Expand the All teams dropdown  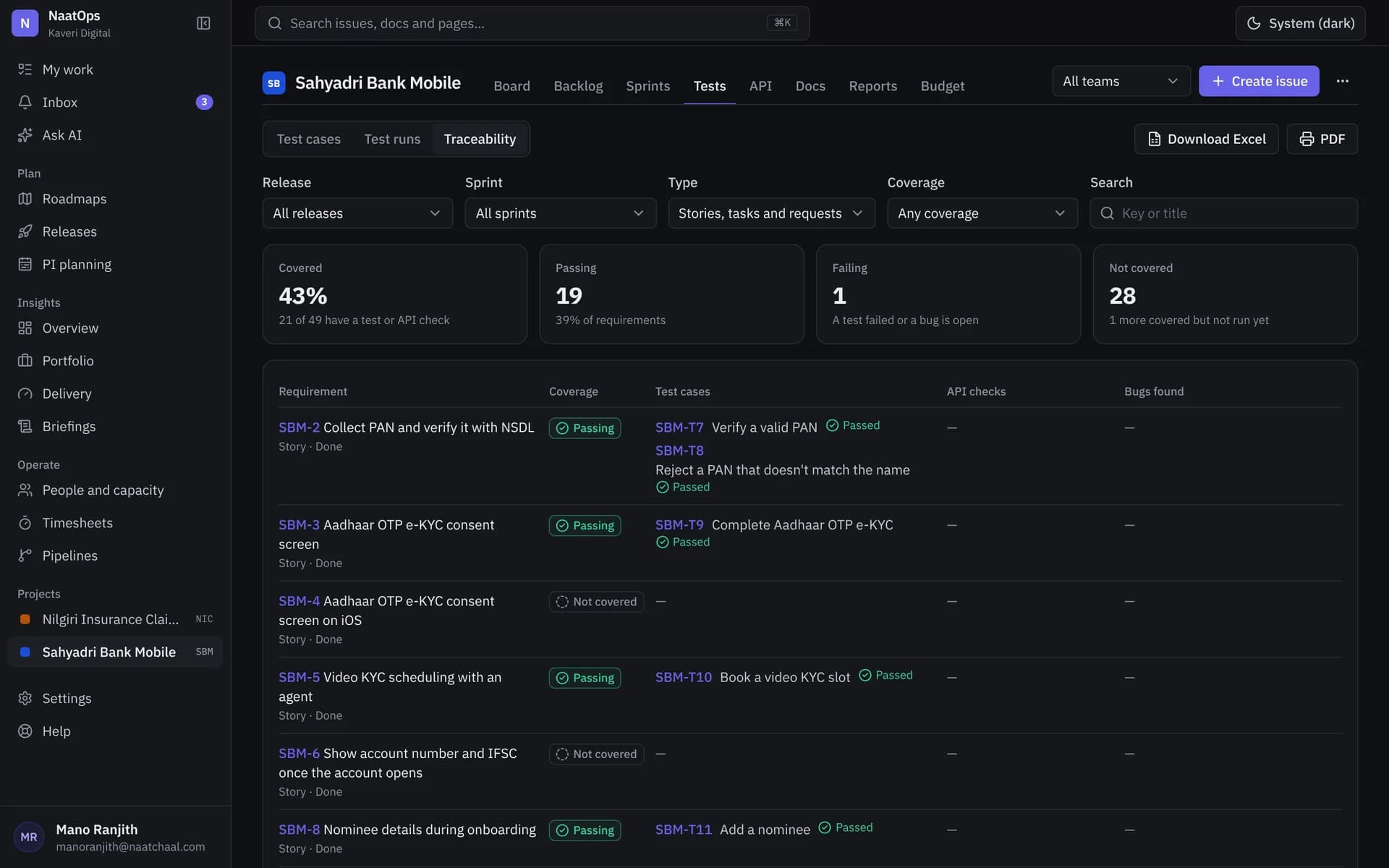coord(1121,81)
